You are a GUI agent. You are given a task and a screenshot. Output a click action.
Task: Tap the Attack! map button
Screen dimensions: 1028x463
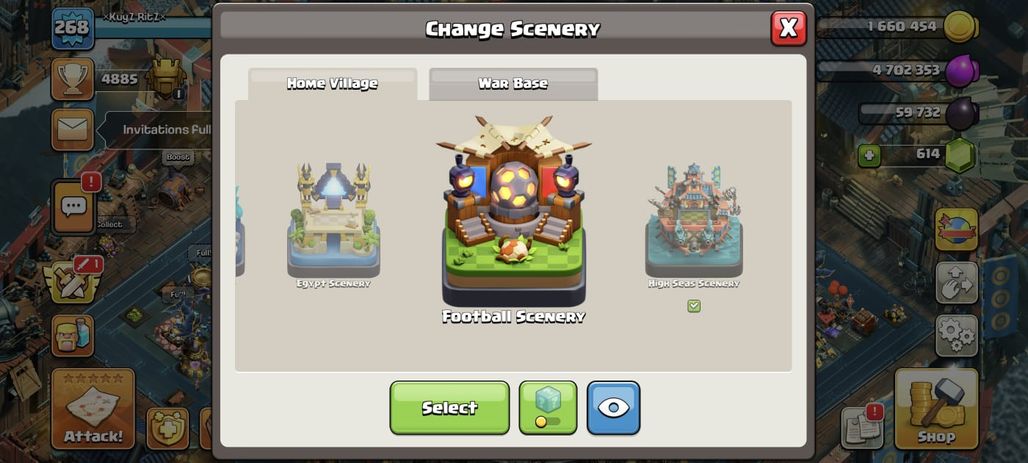92,408
